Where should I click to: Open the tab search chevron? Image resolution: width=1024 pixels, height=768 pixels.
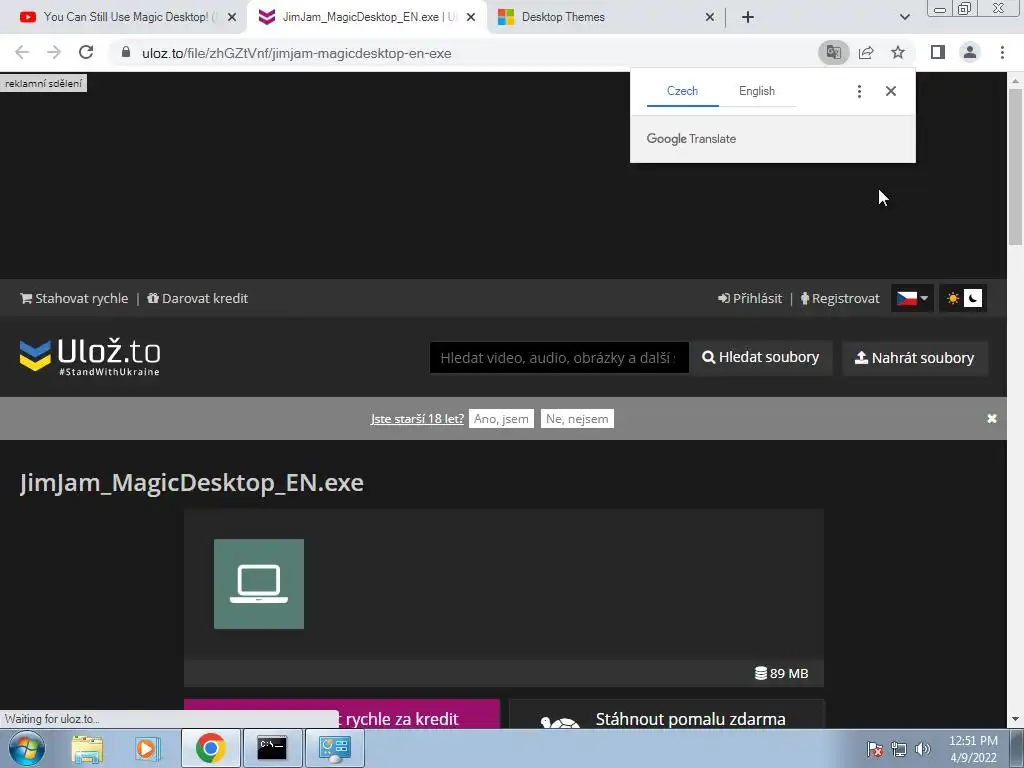pos(904,18)
